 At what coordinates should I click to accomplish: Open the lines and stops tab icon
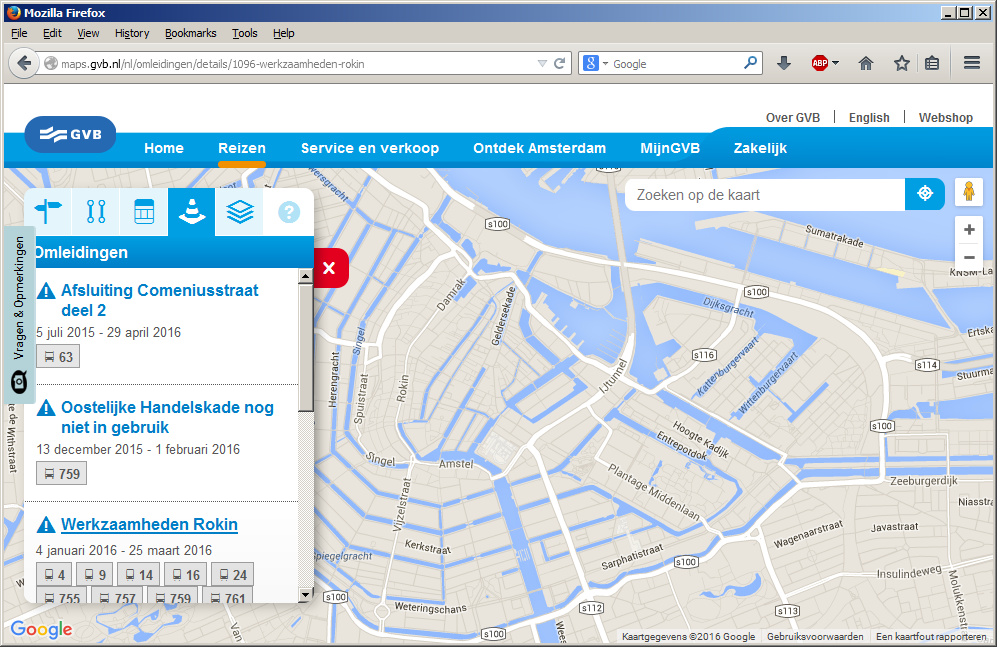tap(96, 212)
